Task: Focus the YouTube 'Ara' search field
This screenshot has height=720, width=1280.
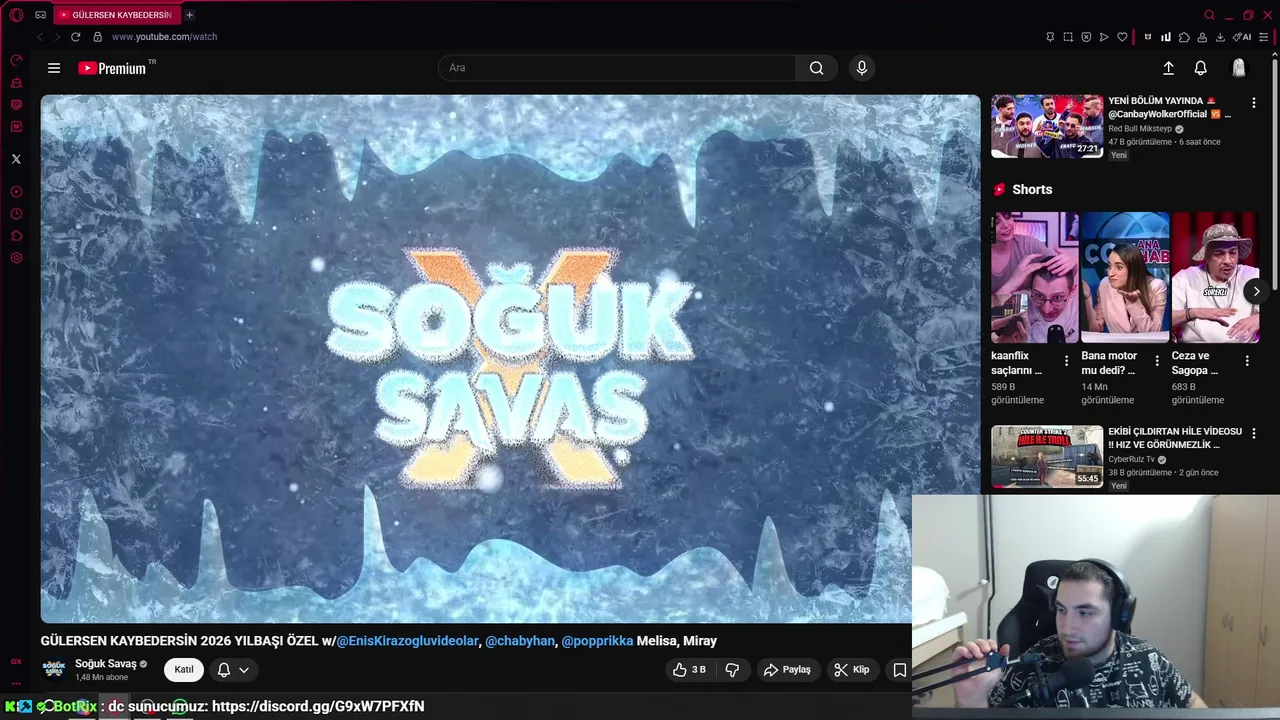Action: pos(617,68)
